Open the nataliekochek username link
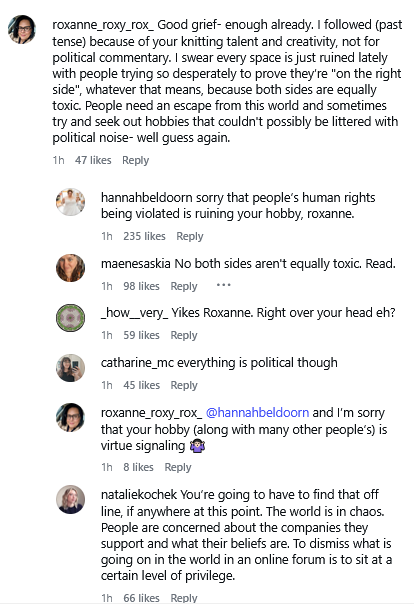Viewport: 414px width, 606px height. tap(139, 495)
